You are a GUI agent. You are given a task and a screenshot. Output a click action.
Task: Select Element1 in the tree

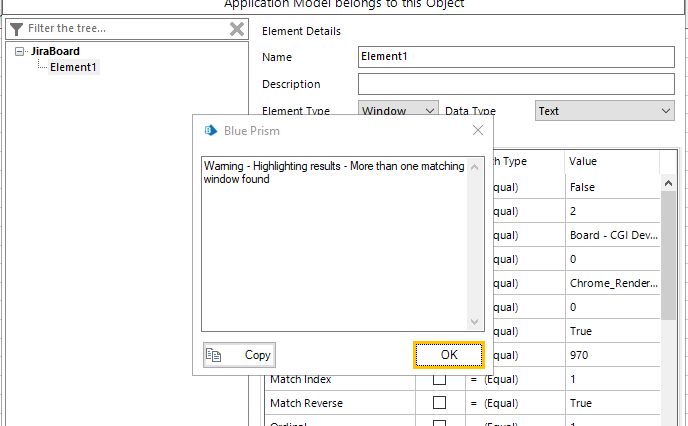tap(73, 67)
